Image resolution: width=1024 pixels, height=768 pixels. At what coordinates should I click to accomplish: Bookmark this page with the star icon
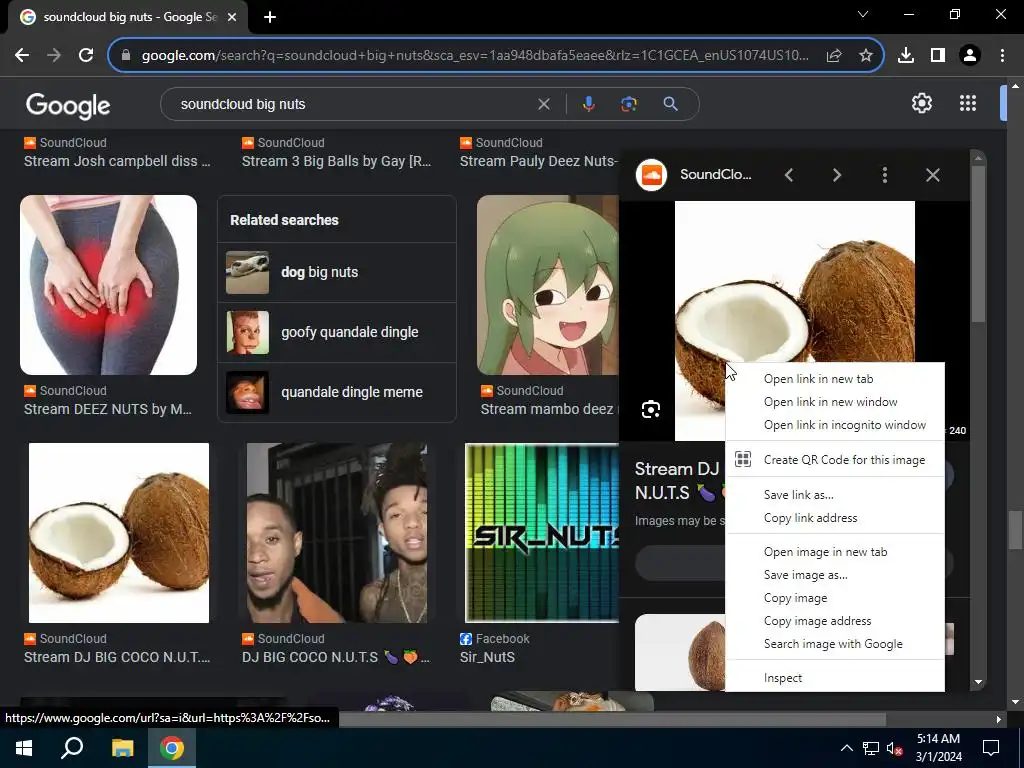click(866, 56)
